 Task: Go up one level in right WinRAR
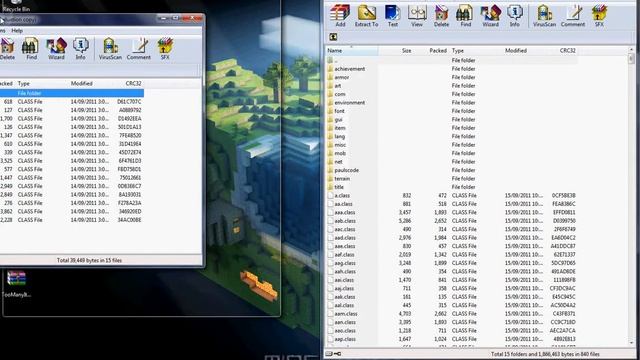click(333, 37)
